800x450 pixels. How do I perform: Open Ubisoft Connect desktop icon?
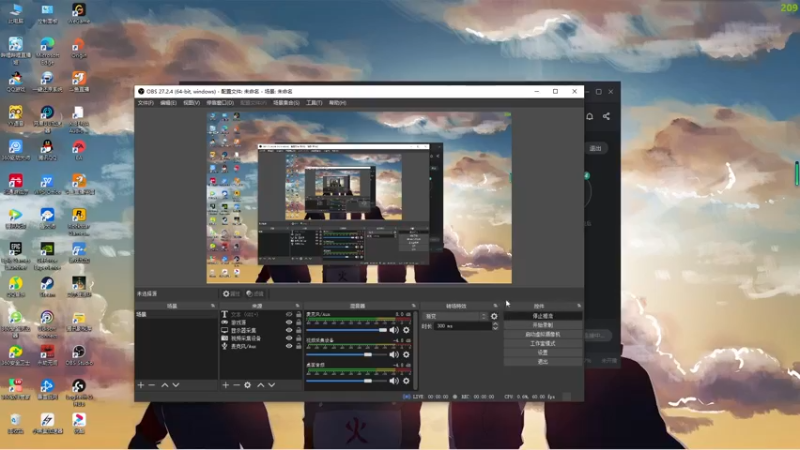(x=47, y=324)
